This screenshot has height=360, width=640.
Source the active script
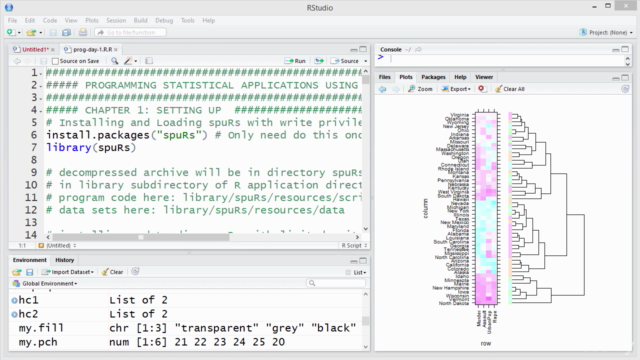click(345, 61)
